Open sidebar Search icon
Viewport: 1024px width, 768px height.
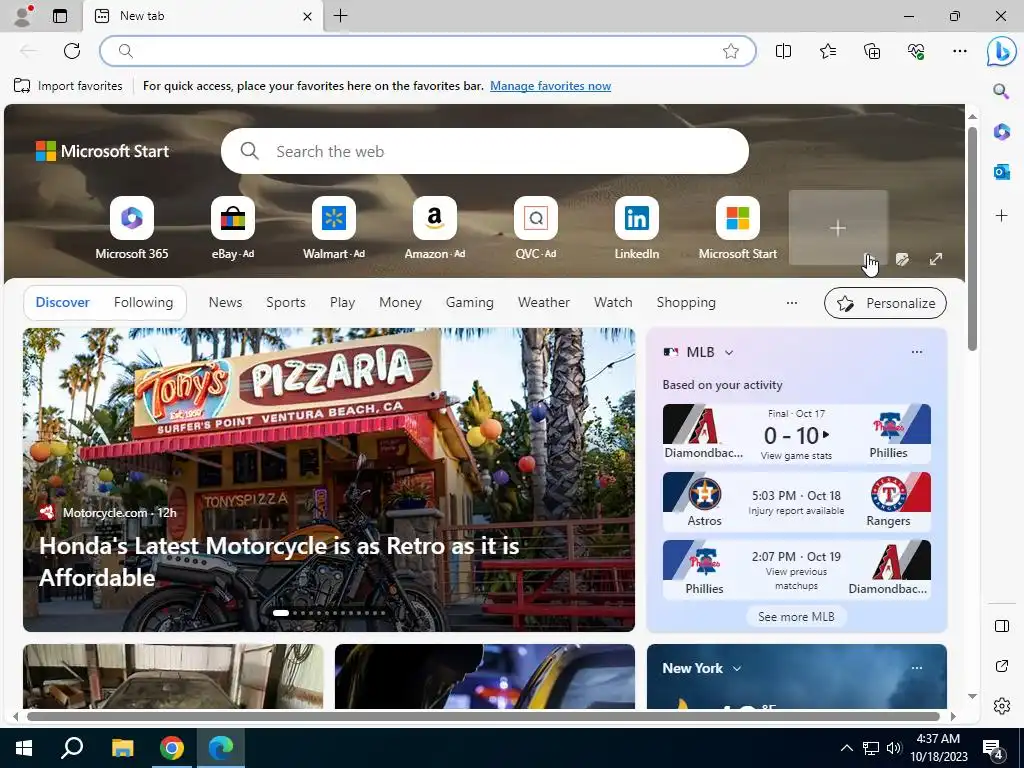(1001, 91)
